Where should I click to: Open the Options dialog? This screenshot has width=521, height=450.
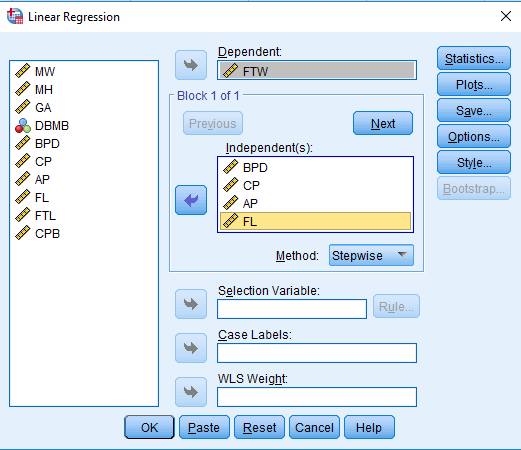pyautogui.click(x=474, y=137)
